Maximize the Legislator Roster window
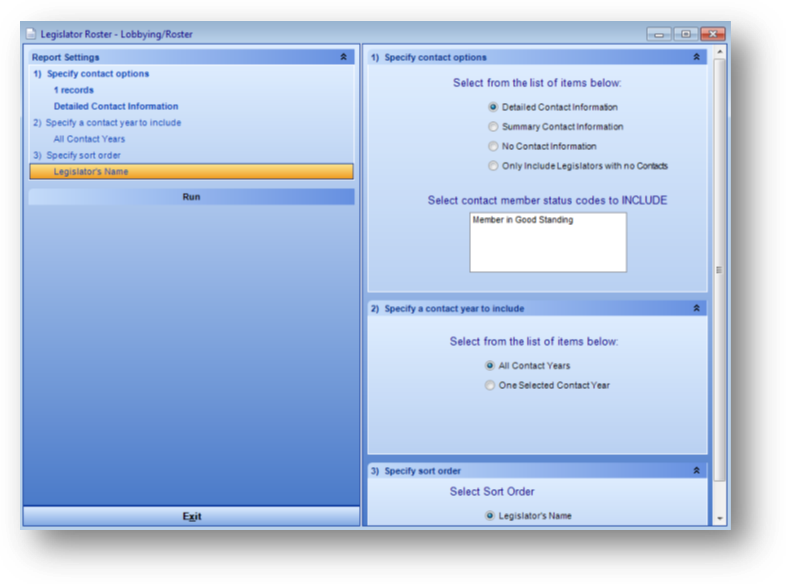Screen dimensions: 786x584 686,34
